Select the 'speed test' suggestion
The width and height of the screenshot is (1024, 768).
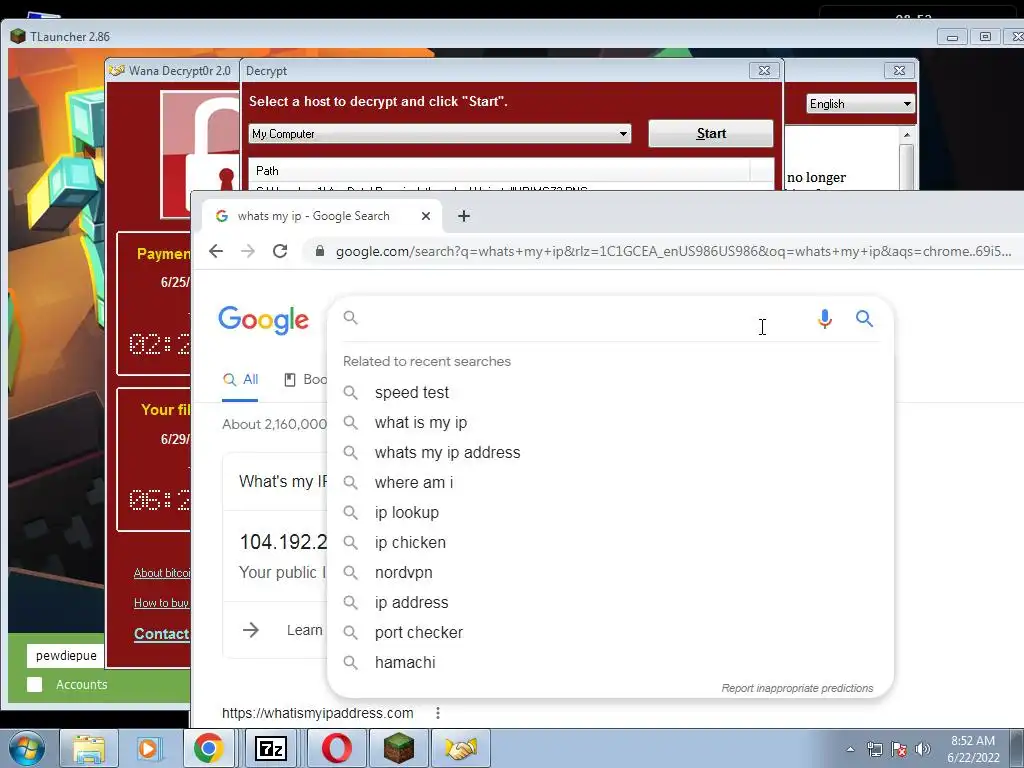(x=610, y=392)
